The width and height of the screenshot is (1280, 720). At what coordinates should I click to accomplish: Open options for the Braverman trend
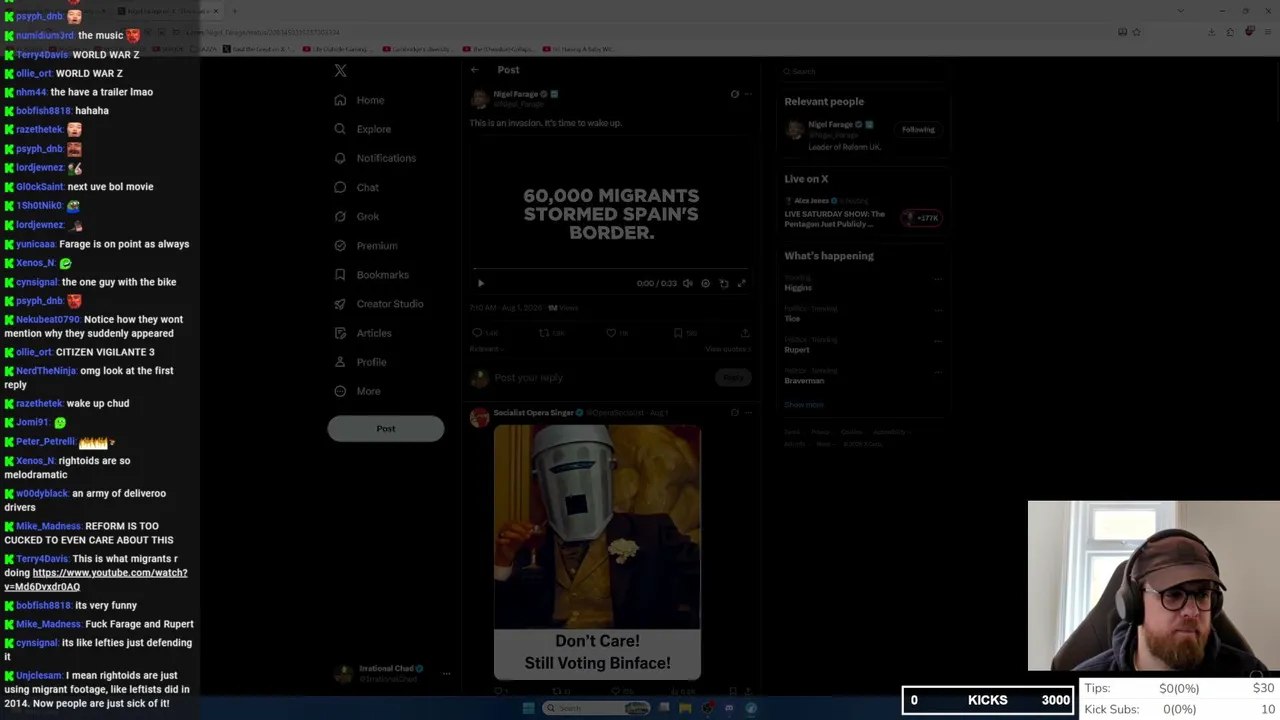(938, 372)
